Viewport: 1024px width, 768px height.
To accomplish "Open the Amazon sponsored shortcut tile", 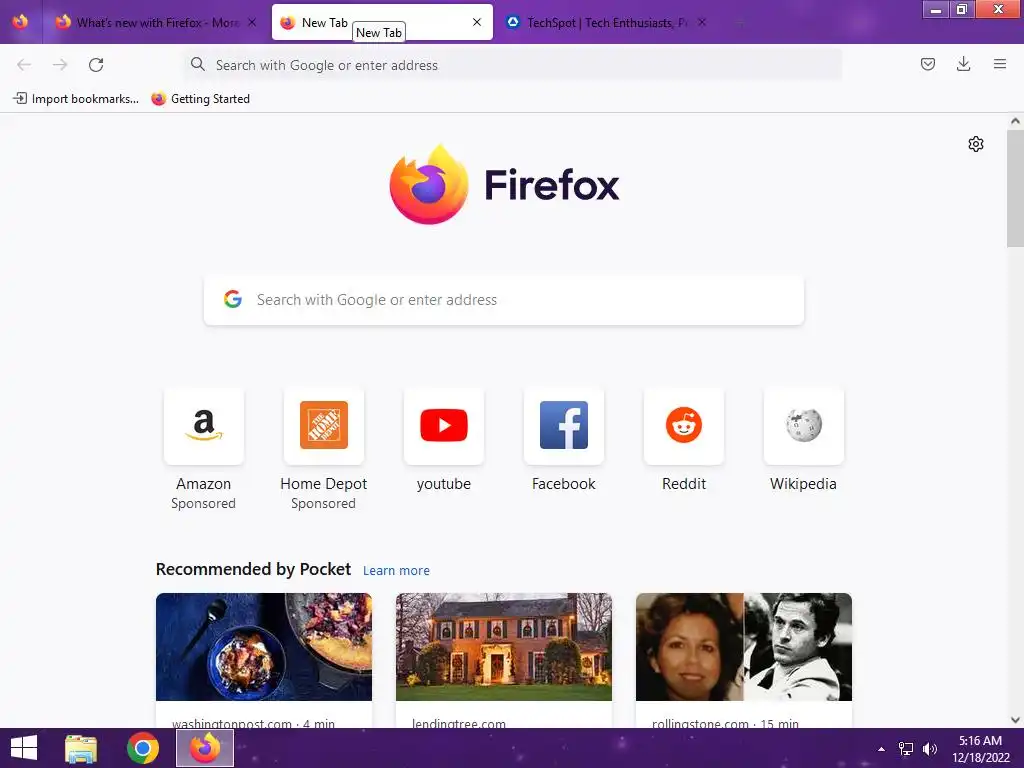I will (204, 426).
